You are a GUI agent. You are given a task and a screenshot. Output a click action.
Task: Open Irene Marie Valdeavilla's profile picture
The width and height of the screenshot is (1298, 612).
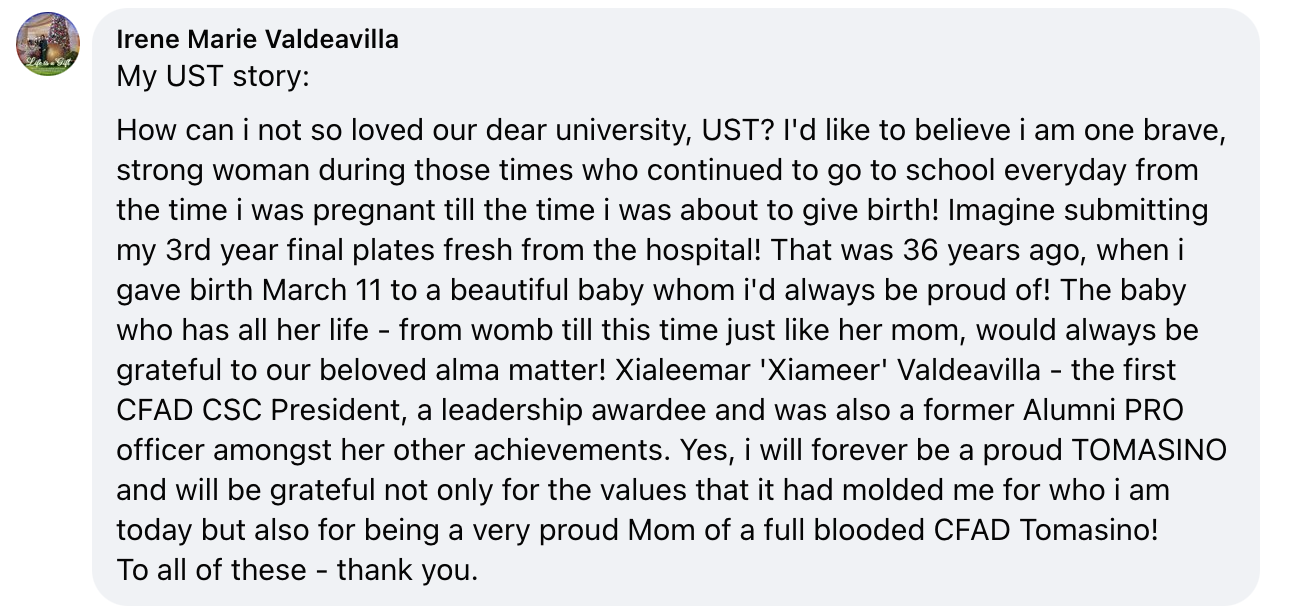48,45
